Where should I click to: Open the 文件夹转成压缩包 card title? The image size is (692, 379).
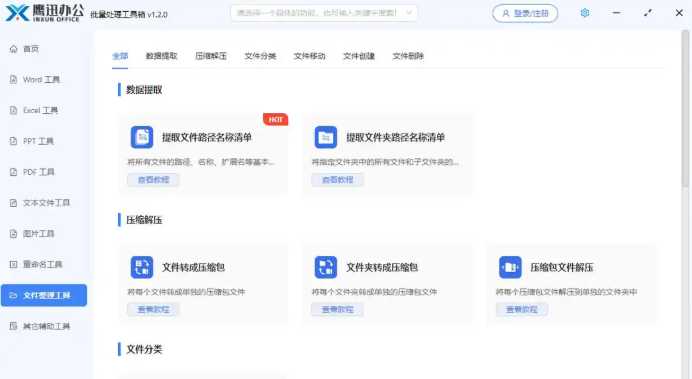[382, 267]
